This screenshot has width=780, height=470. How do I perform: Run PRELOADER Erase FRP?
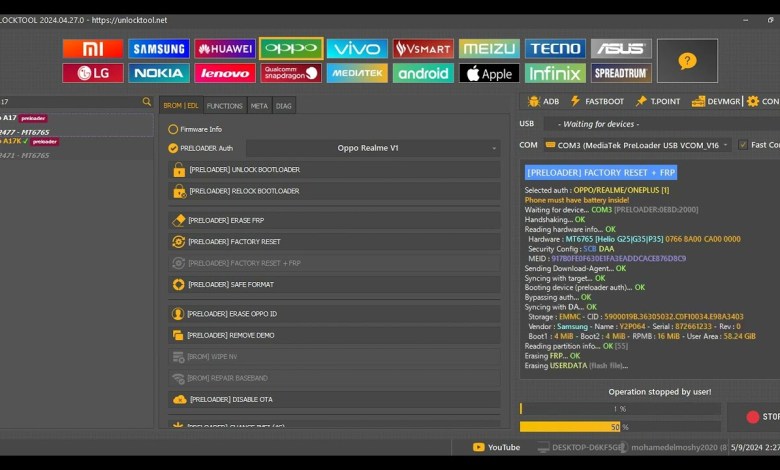(334, 220)
